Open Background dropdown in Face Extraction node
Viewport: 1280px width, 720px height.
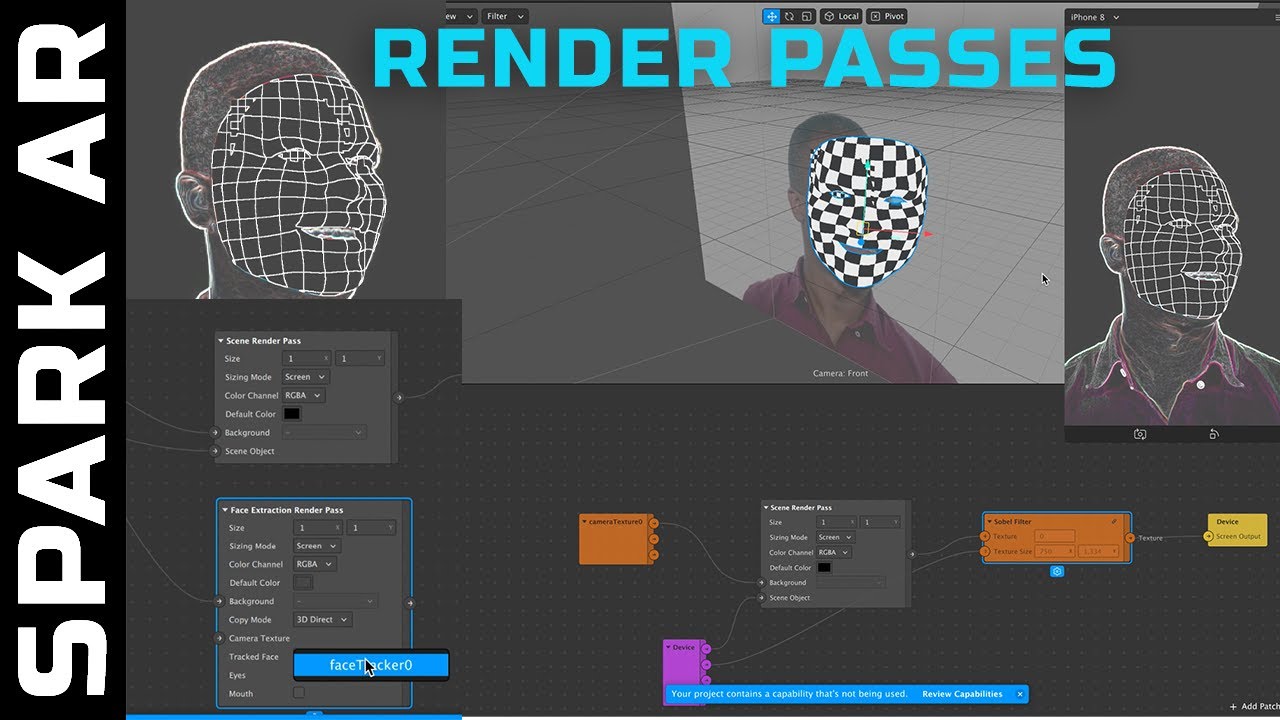[x=335, y=601]
